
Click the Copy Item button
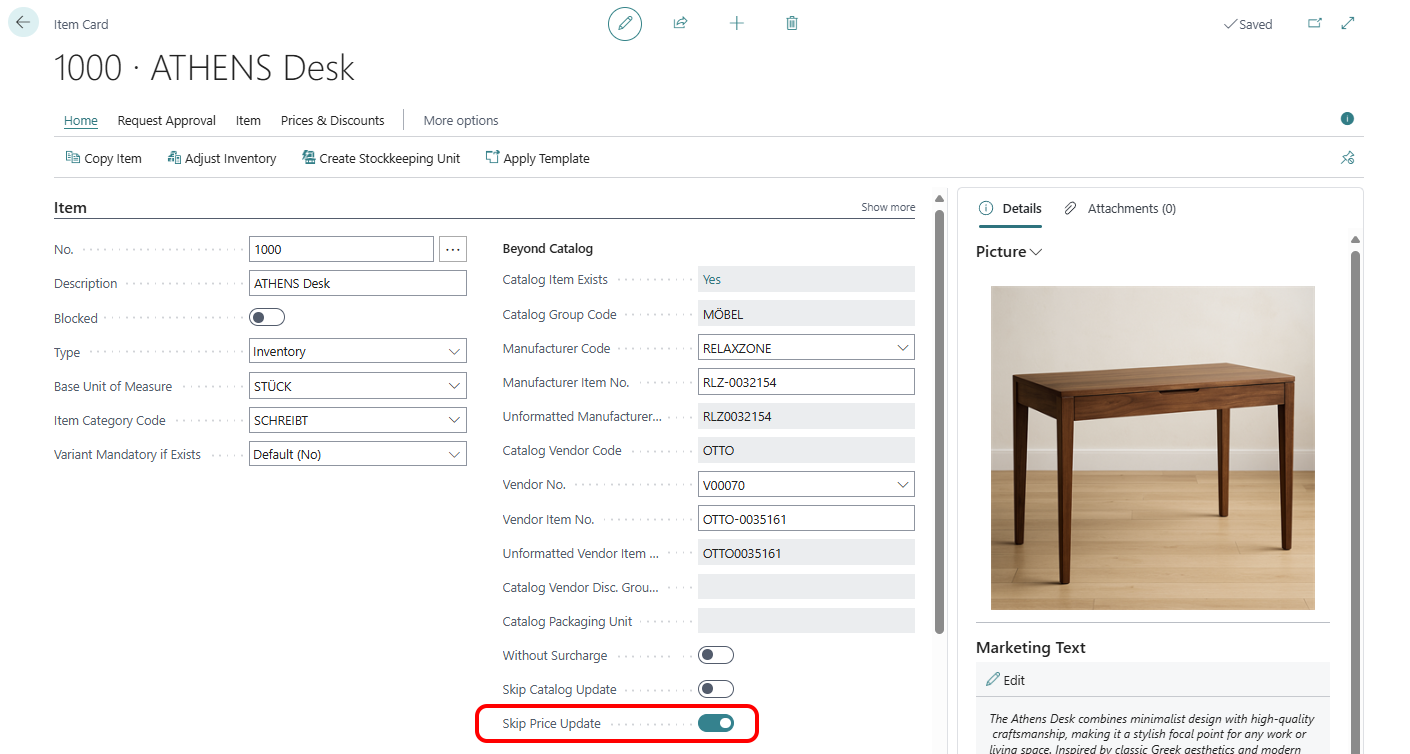click(103, 158)
